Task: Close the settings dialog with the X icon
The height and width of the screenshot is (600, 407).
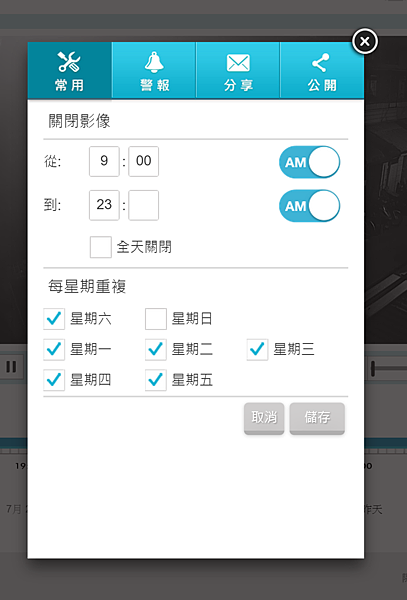Action: coord(365,41)
